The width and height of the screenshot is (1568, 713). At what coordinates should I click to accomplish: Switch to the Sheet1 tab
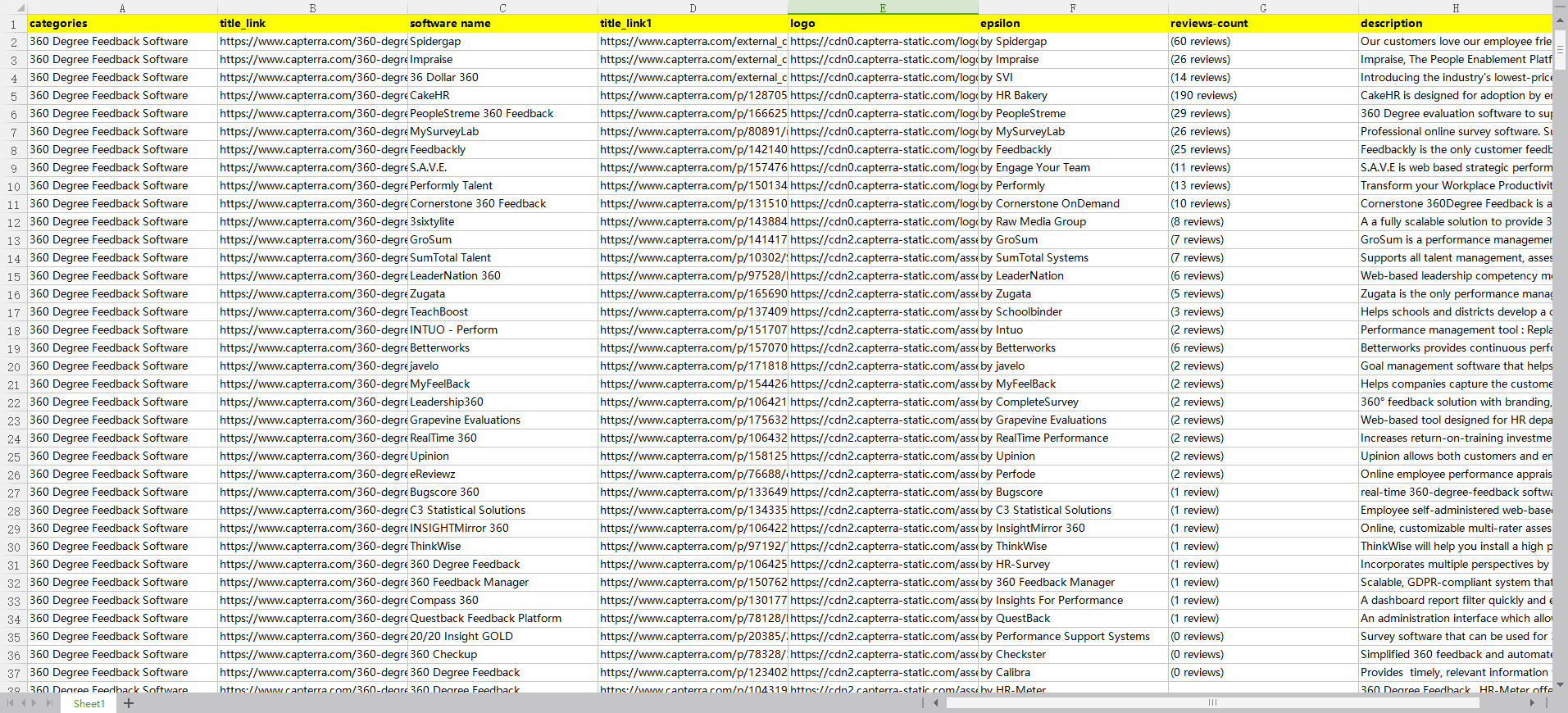pos(89,703)
